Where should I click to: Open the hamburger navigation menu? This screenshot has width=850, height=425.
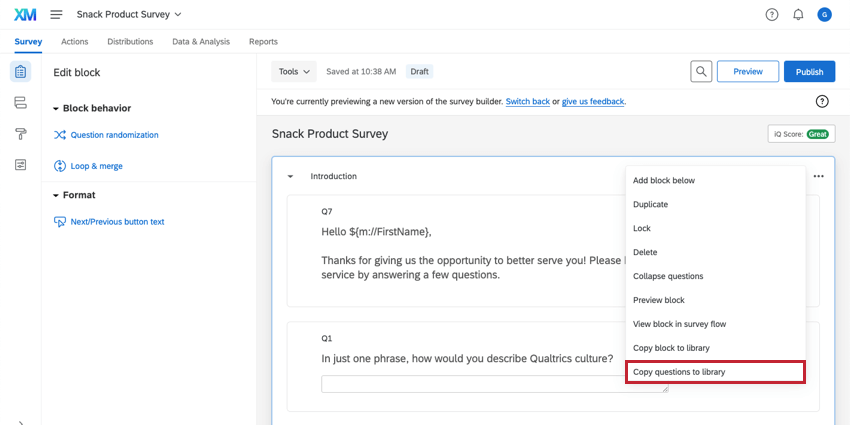[56, 15]
